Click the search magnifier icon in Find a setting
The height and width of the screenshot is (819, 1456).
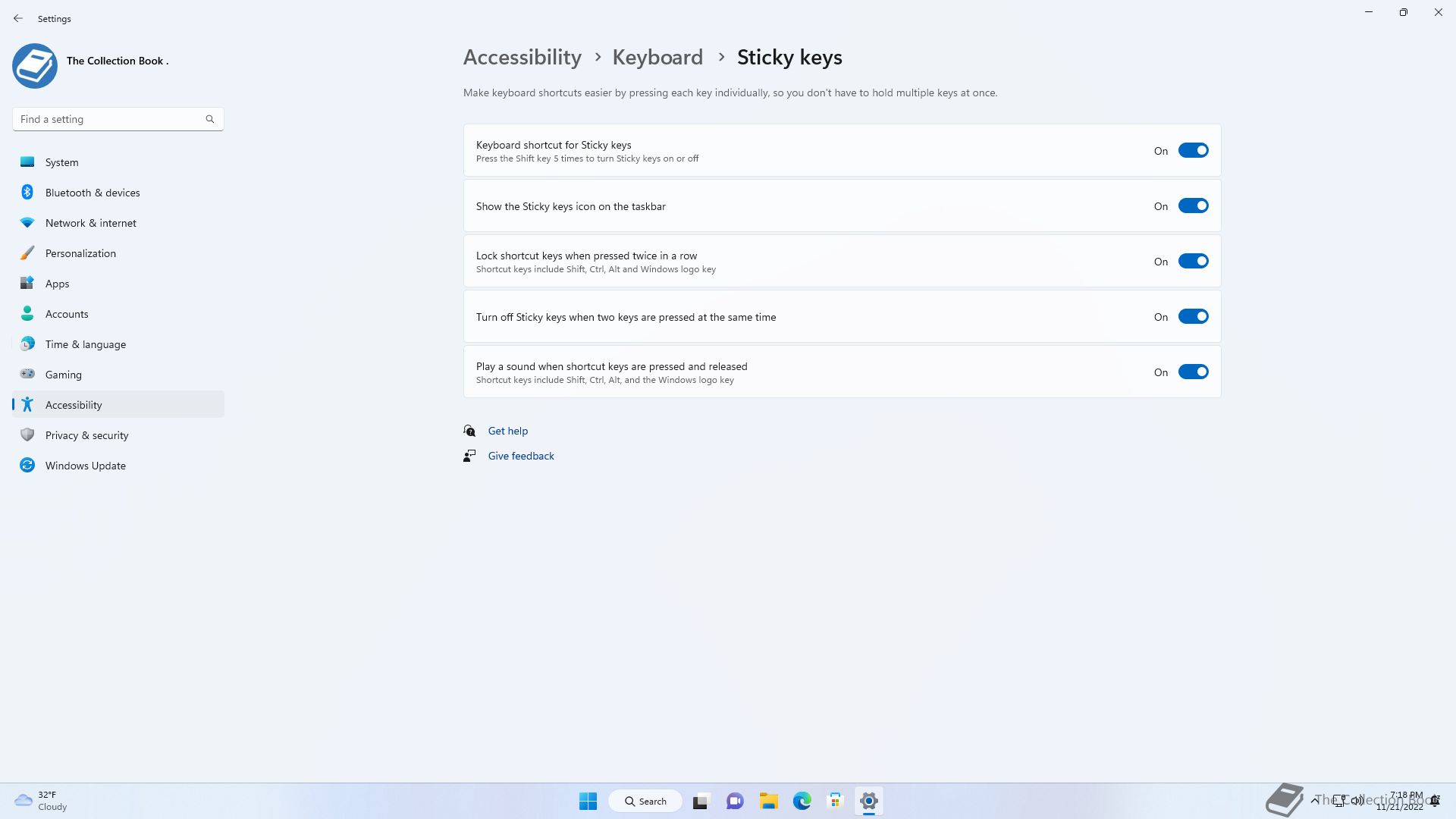click(210, 119)
